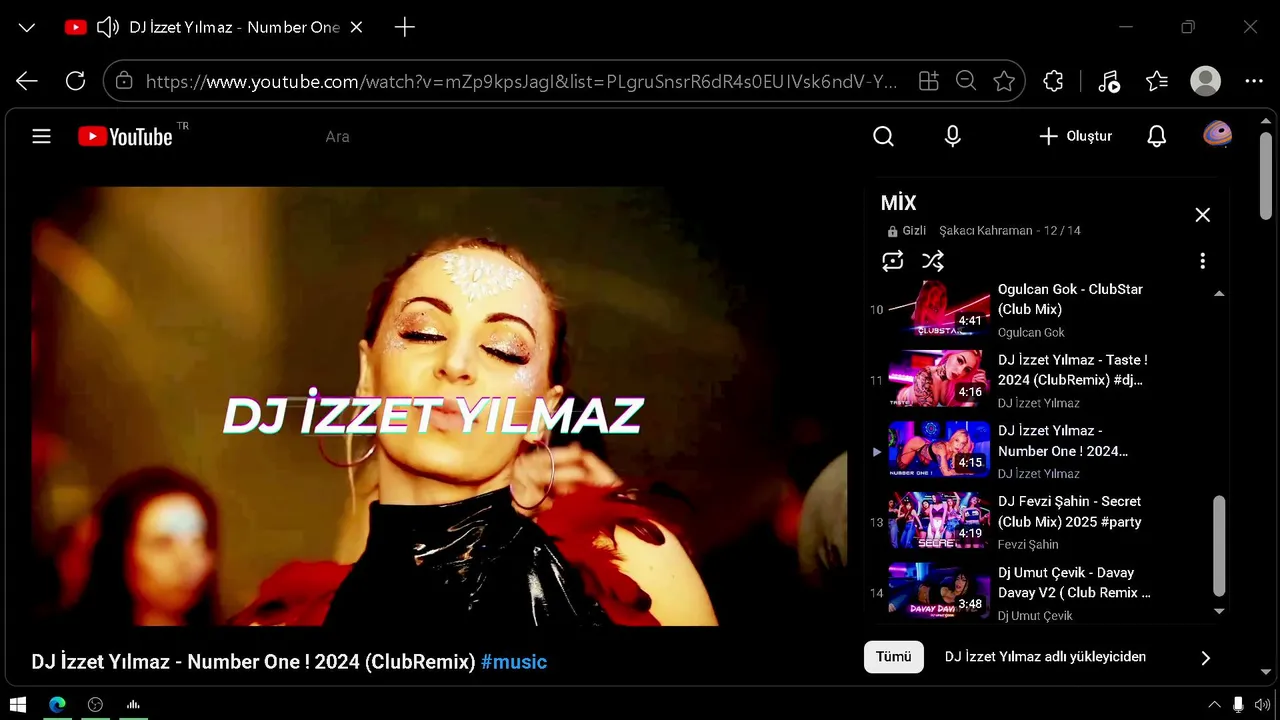This screenshot has height=720, width=1280.
Task: Click the playlist scroll-down arrow
Action: [x=1219, y=610]
